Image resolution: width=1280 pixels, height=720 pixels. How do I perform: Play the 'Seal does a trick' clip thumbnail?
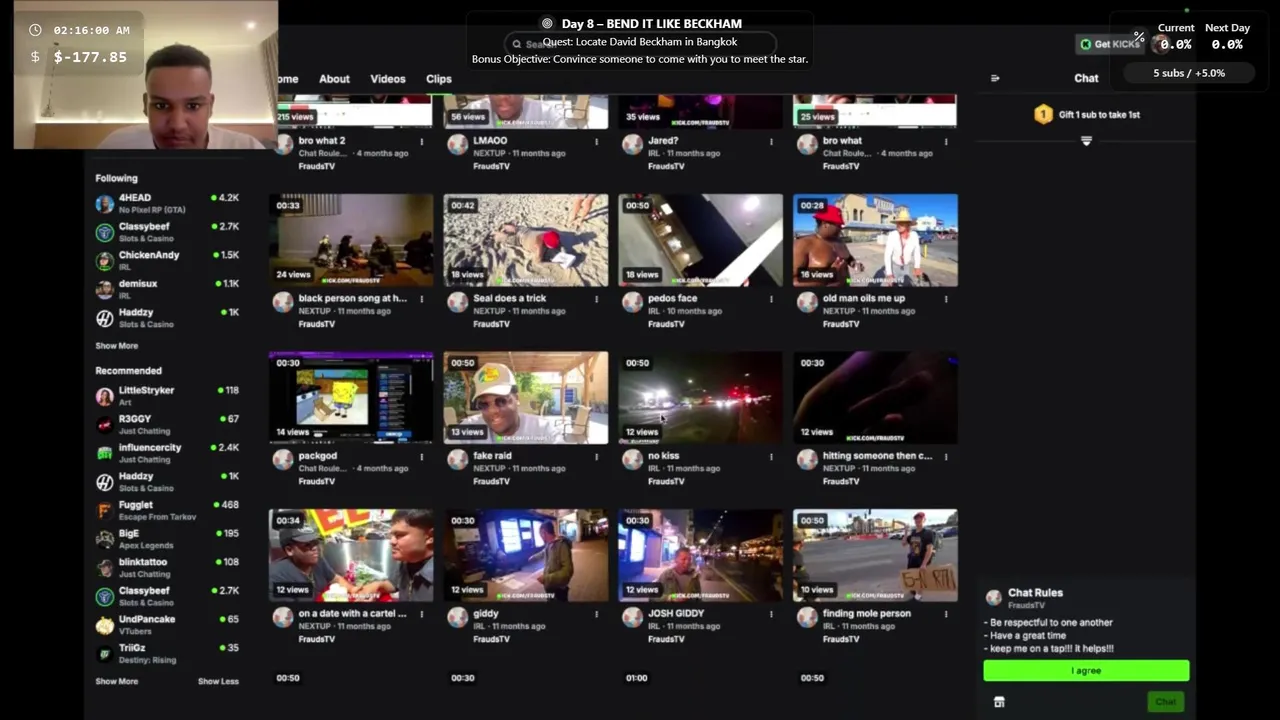pyautogui.click(x=526, y=240)
